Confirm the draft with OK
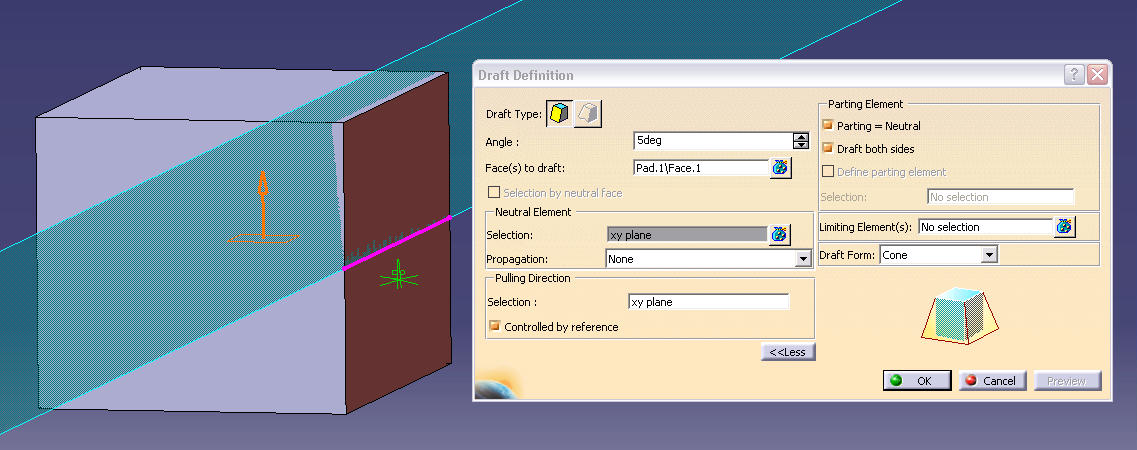 tap(917, 380)
